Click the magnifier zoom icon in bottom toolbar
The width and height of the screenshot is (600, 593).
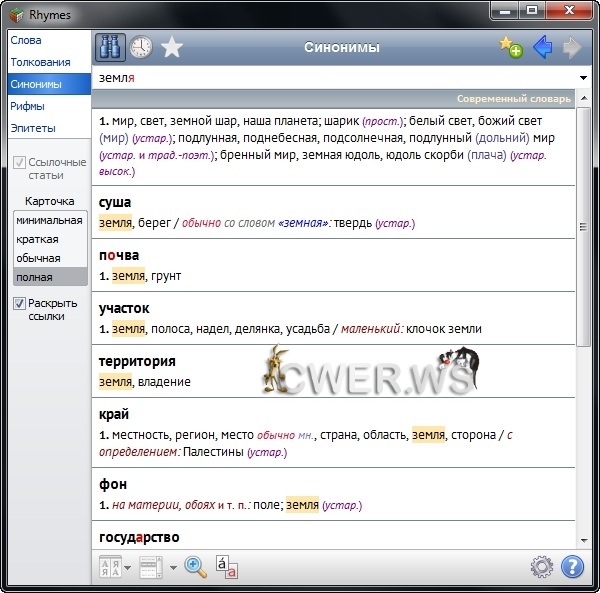[x=196, y=567]
